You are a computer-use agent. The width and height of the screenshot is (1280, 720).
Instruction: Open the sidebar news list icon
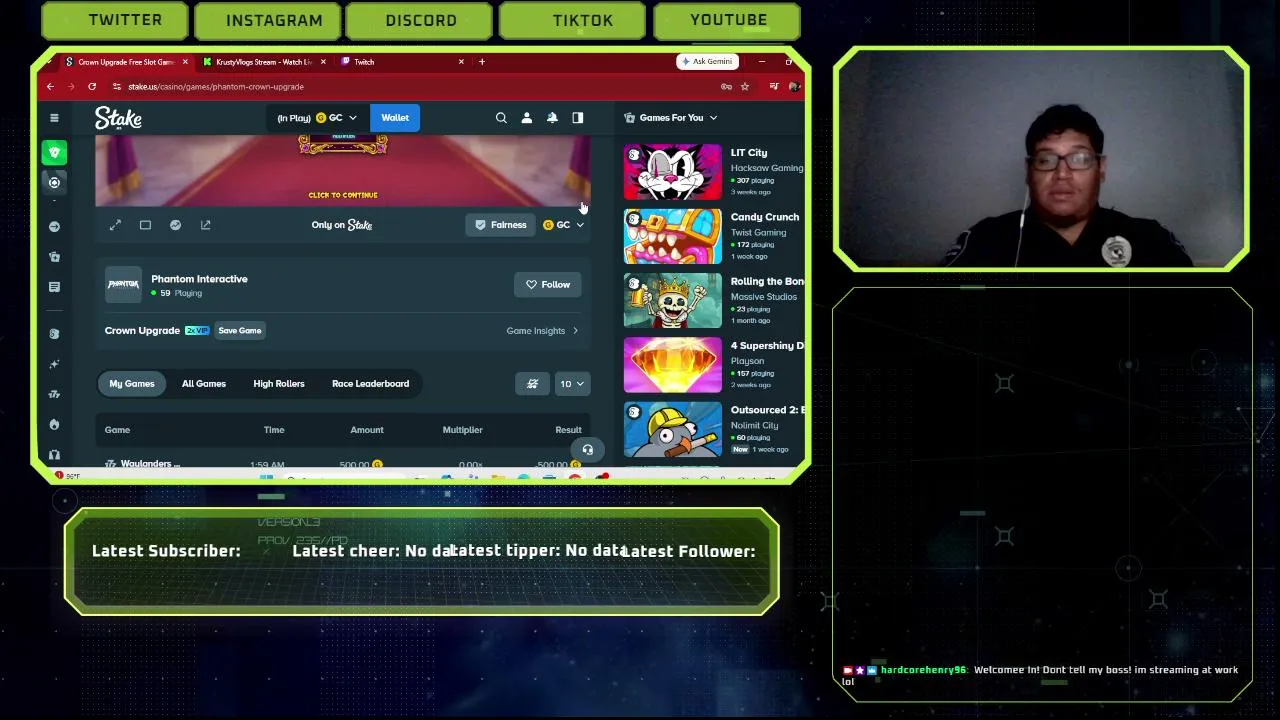click(x=54, y=287)
